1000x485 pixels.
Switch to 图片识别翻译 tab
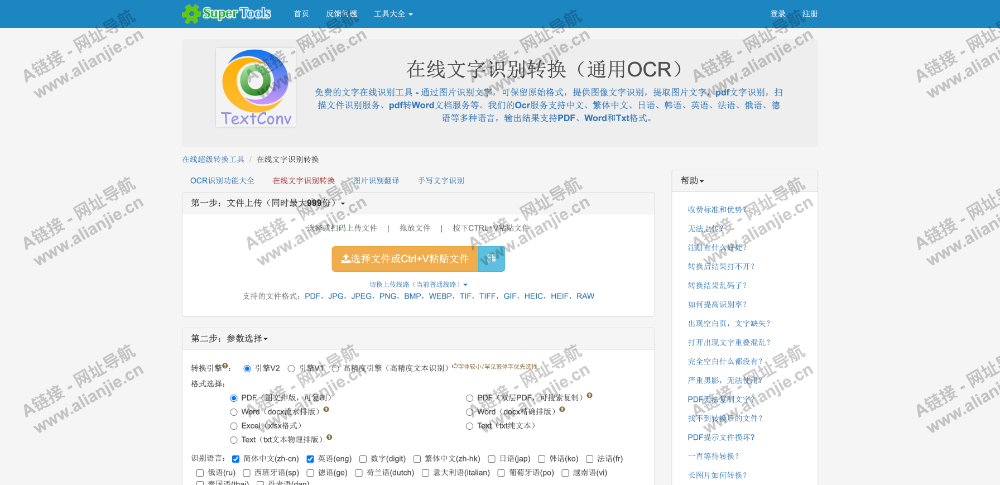pos(376,181)
